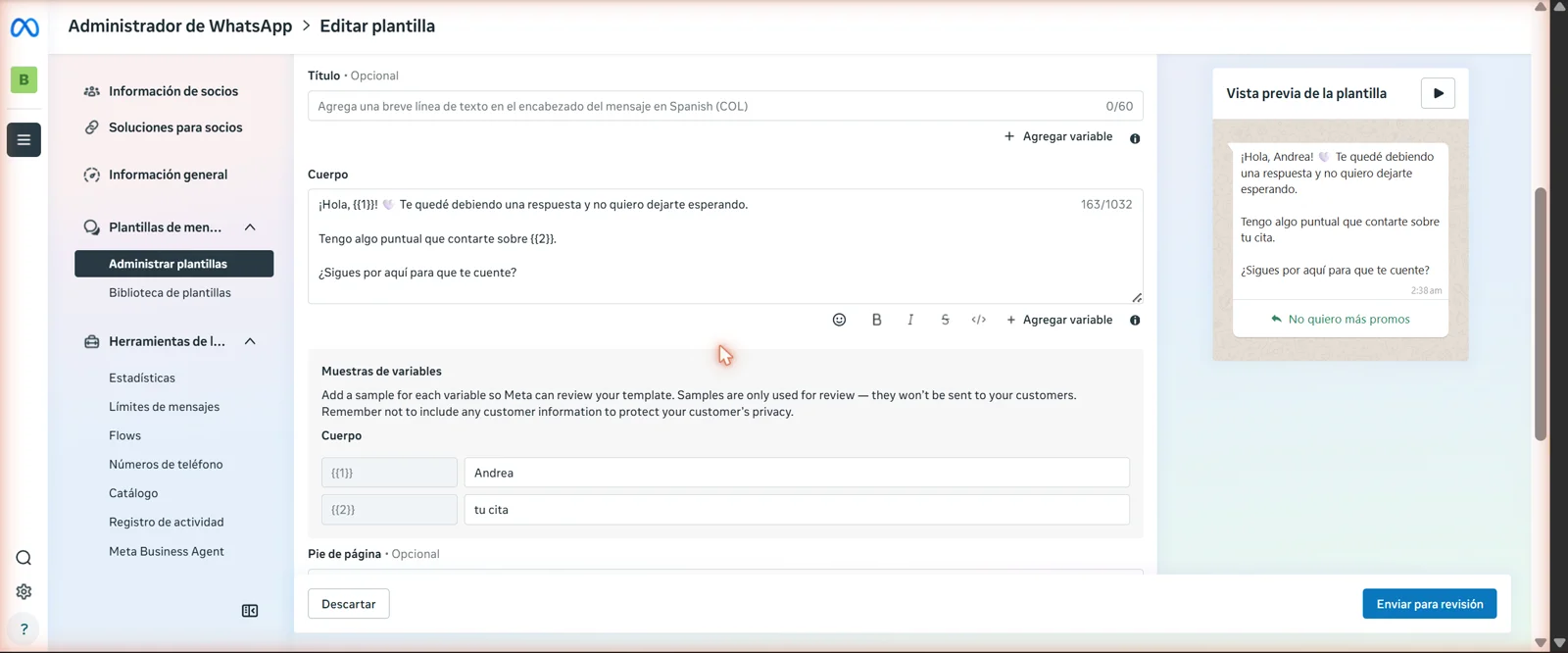Open Límites de mensajes
1568x653 pixels.
click(x=164, y=407)
